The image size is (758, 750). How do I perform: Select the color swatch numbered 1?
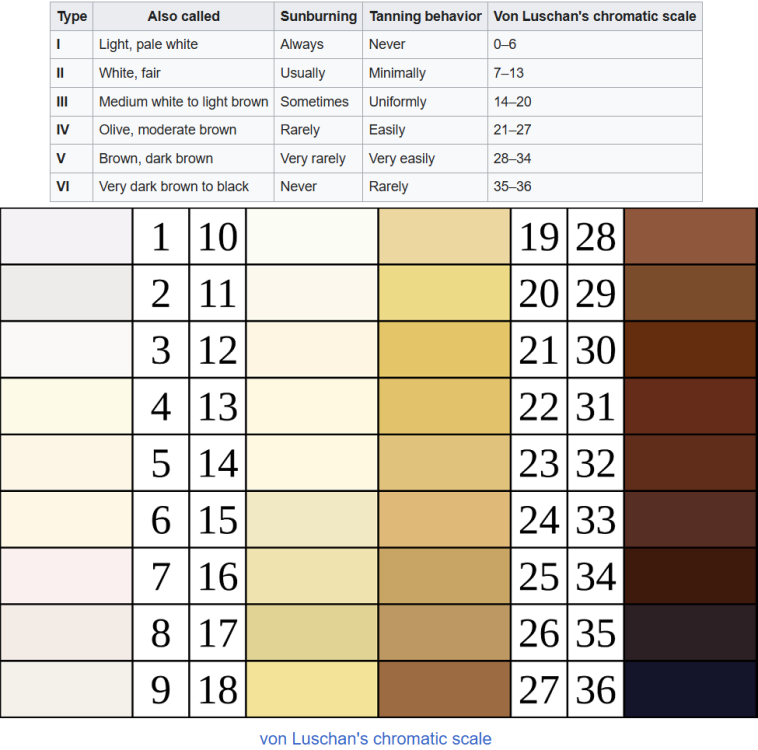67,236
